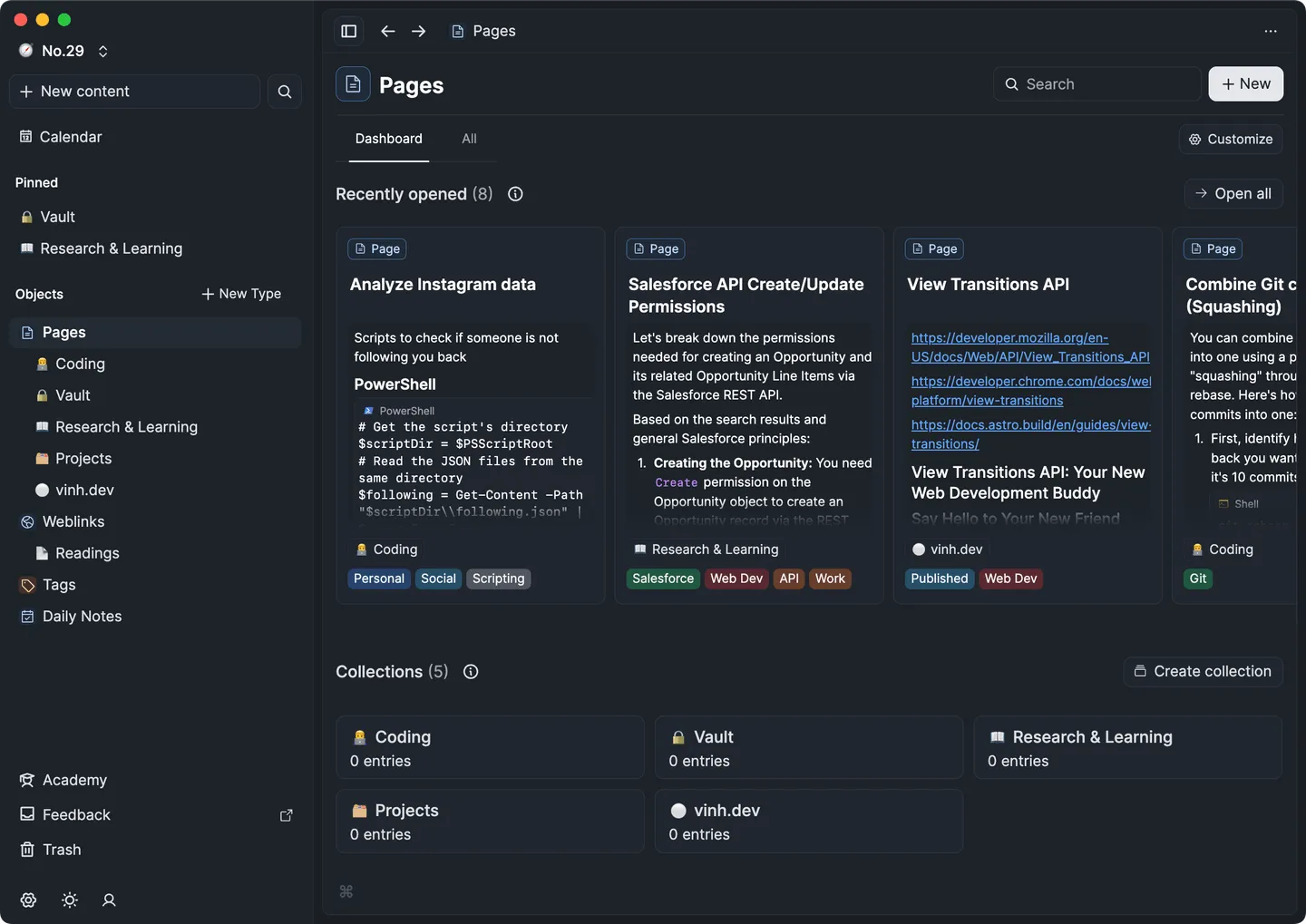The height and width of the screenshot is (924, 1306).
Task: Click the Personal tag
Action: point(379,579)
